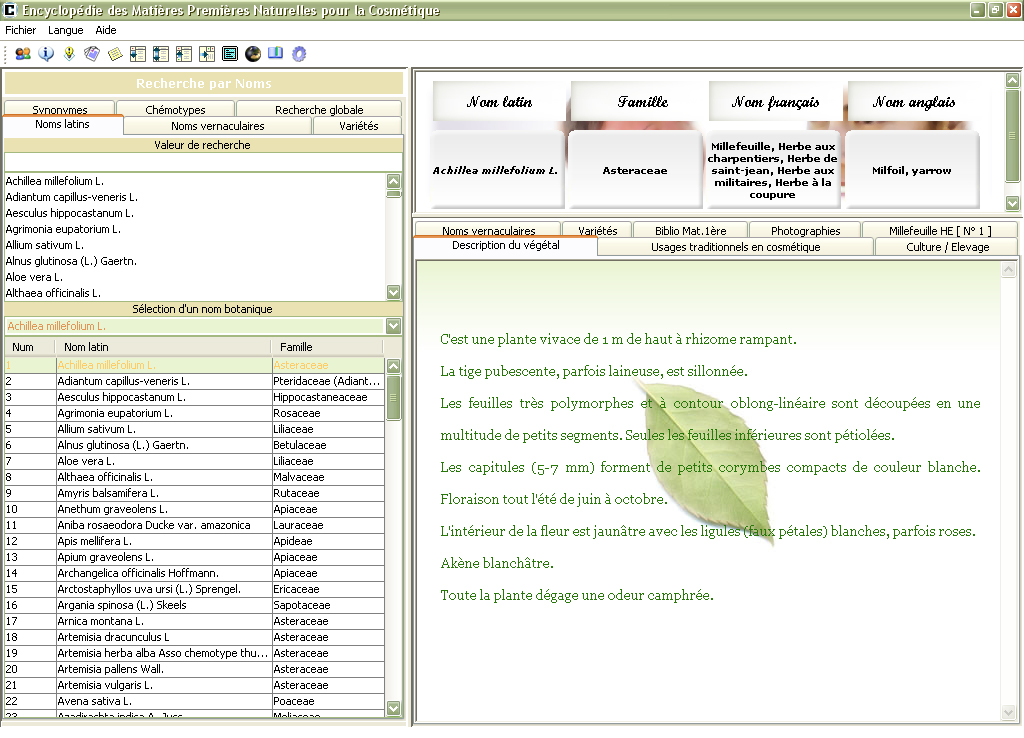Open the Millefeuille HE [N° 1] tab
The image size is (1024, 738).
coord(940,230)
